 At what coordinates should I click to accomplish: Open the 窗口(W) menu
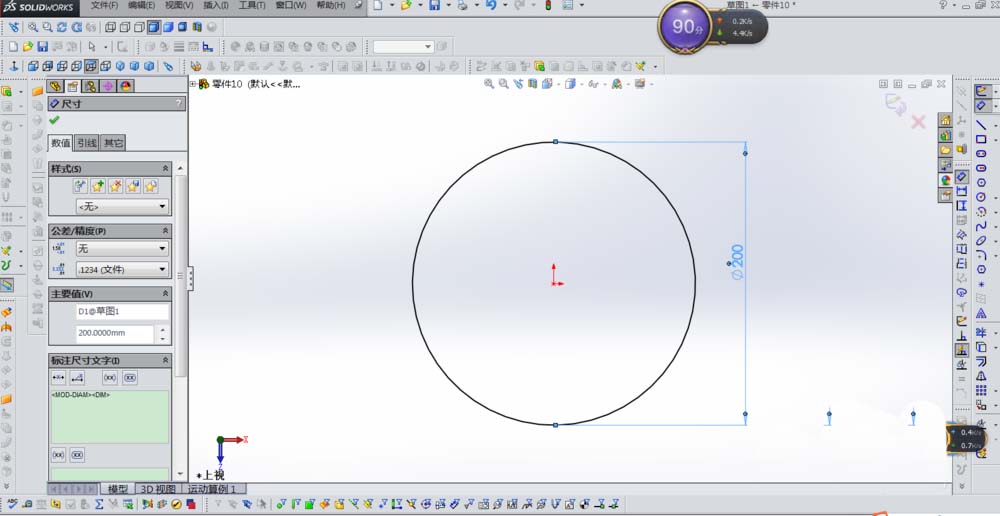[290, 5]
